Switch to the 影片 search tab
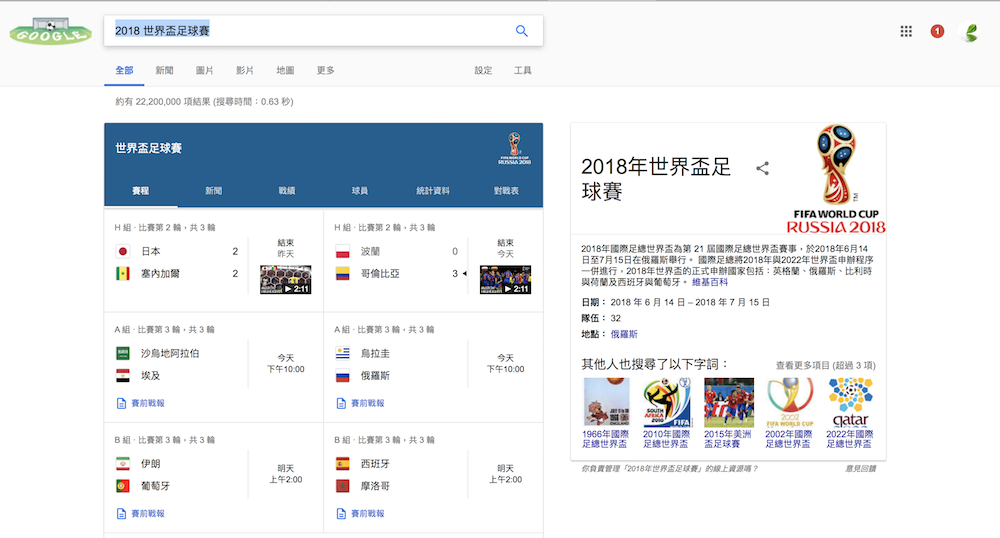Screen dimensions: 1000x538 [245, 70]
